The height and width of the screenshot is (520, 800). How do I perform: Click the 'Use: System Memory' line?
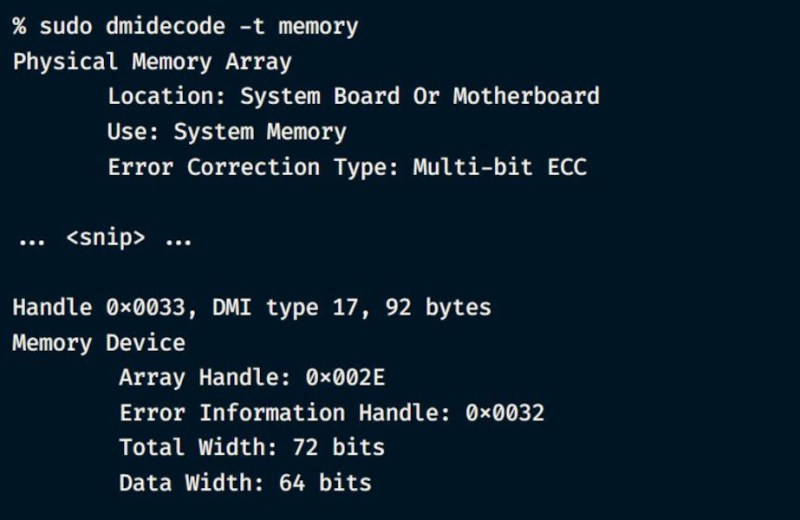tap(227, 132)
